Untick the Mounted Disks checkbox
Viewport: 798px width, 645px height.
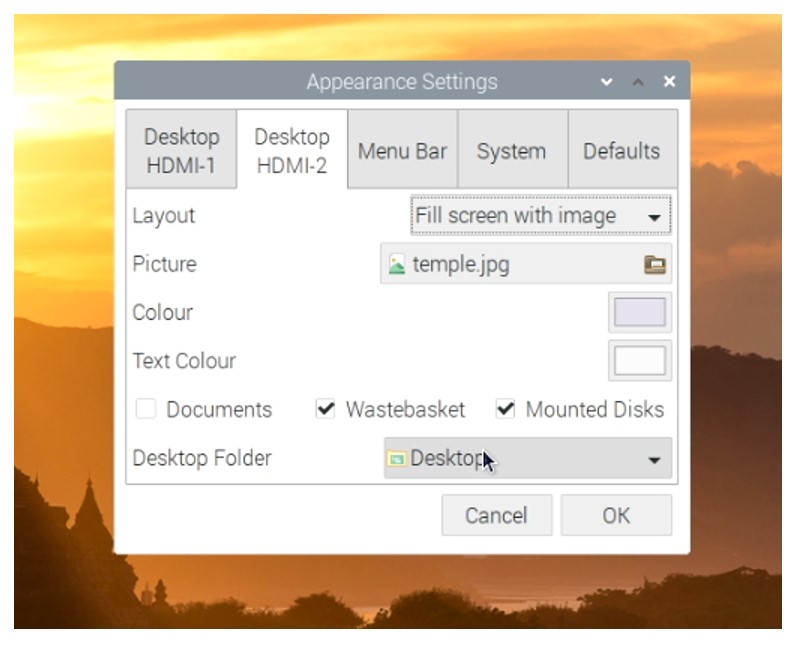505,409
